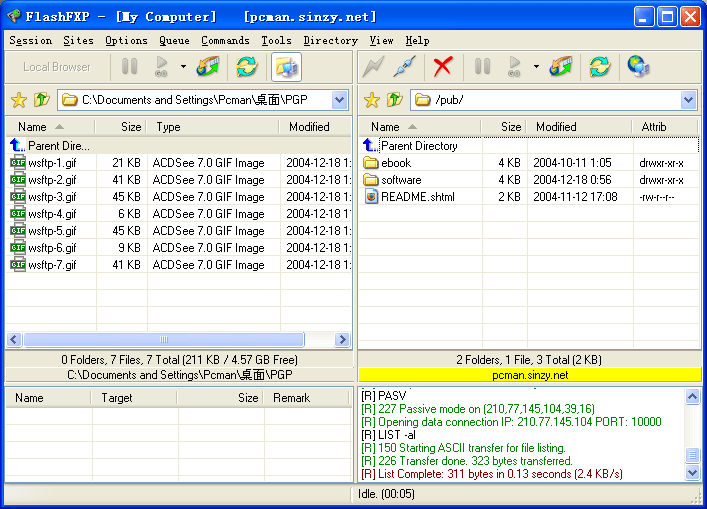Click the remote pane connect lightning icon
The height and width of the screenshot is (509, 707).
click(374, 67)
